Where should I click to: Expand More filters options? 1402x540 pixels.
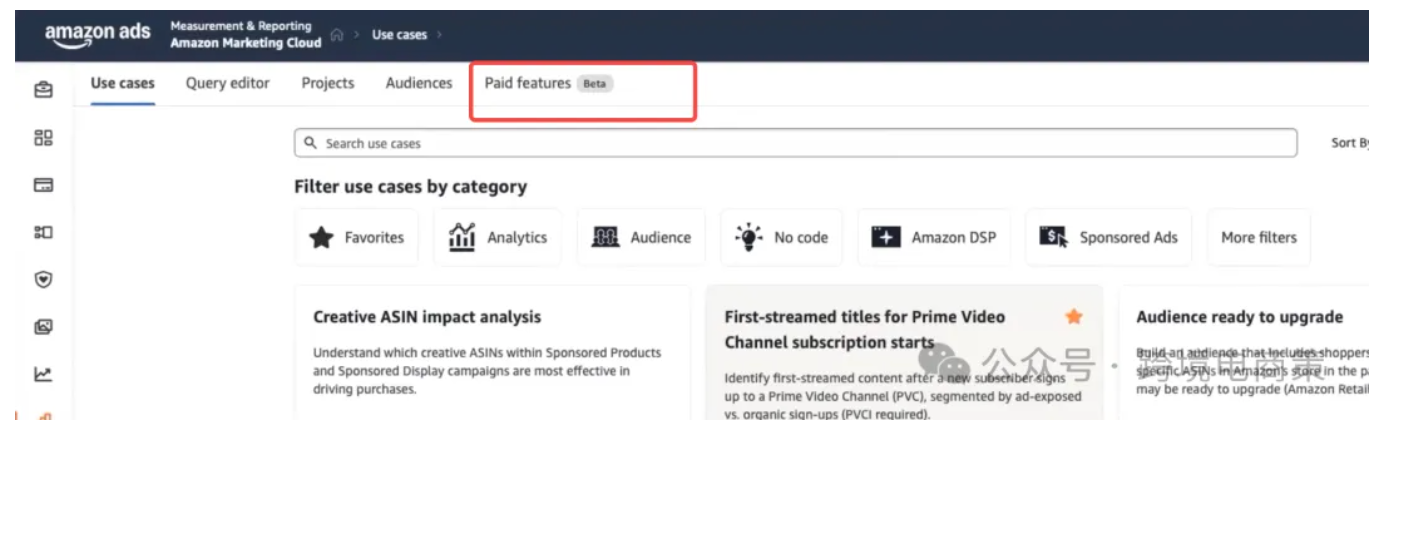click(1259, 237)
